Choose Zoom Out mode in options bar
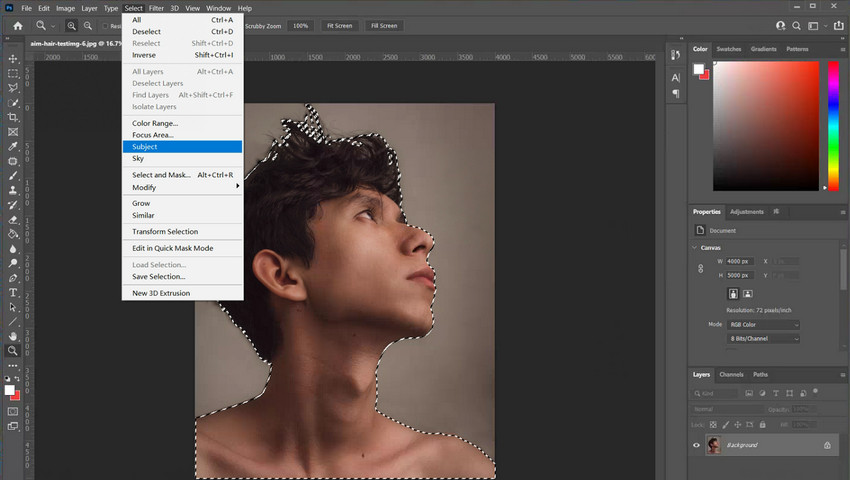850x480 pixels. (87, 25)
